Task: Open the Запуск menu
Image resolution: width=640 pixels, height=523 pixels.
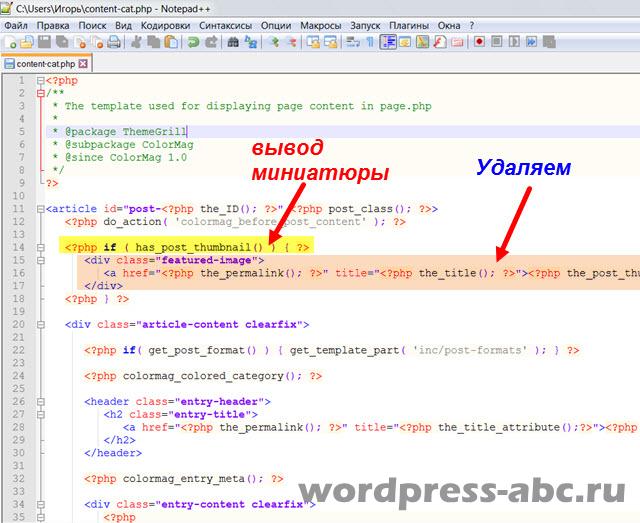Action: [x=365, y=26]
